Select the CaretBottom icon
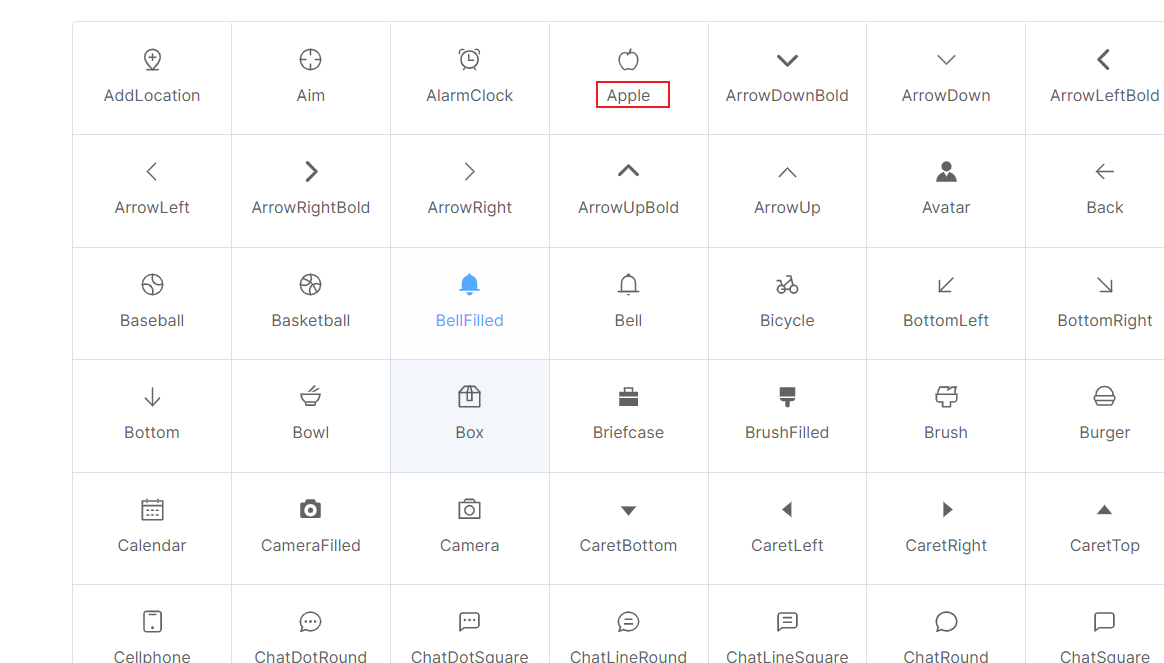The image size is (1164, 663). pos(628,508)
